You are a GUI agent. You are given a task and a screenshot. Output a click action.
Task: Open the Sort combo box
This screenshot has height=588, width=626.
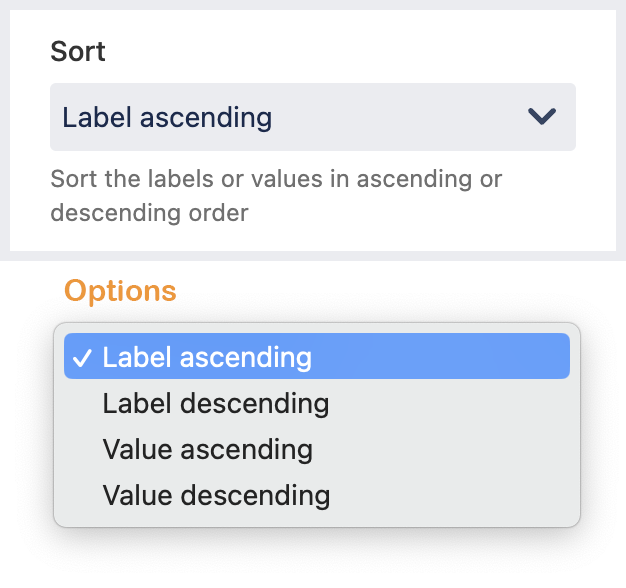tap(312, 117)
